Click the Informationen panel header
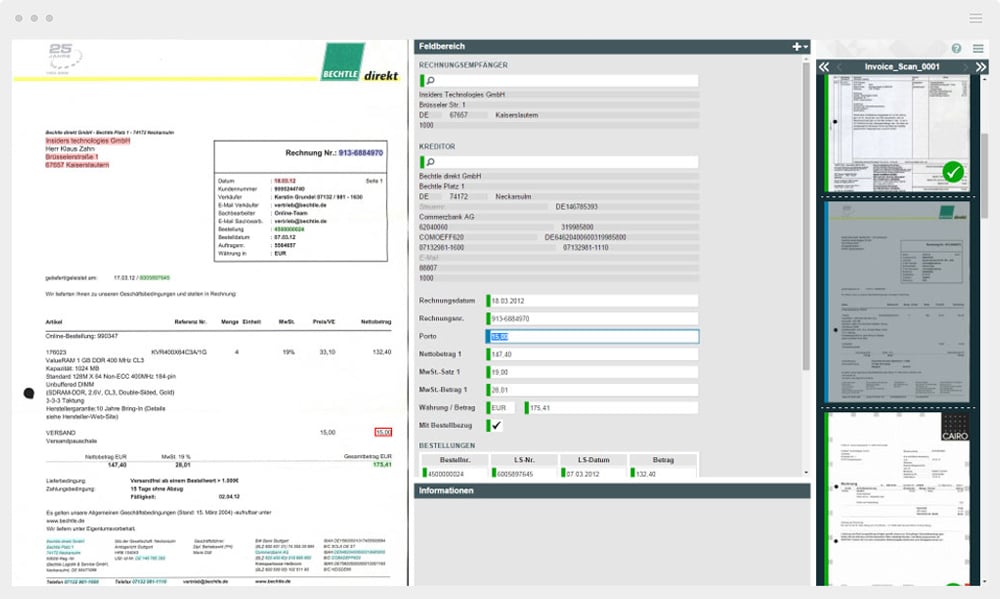 coord(612,491)
